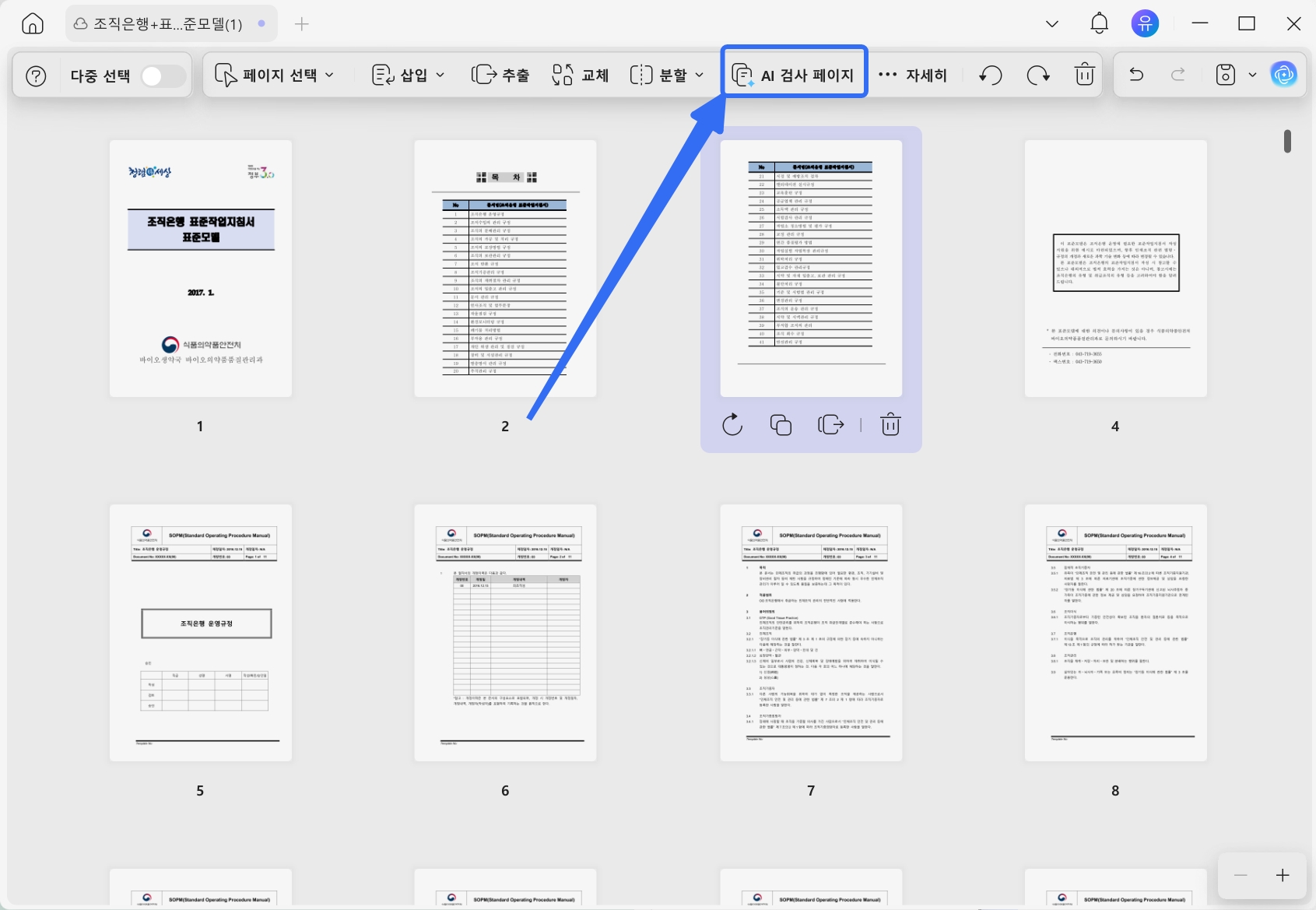Select page 3 thumbnail
This screenshot has height=910, width=1316.
[811, 269]
